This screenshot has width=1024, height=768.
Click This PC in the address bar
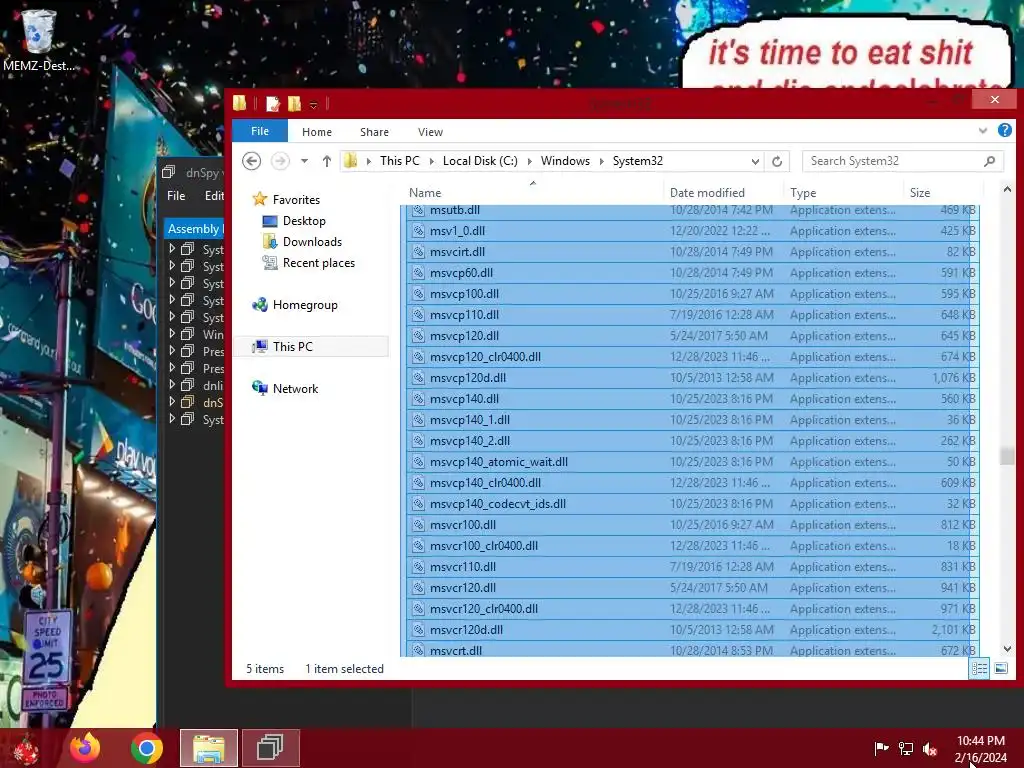point(400,161)
